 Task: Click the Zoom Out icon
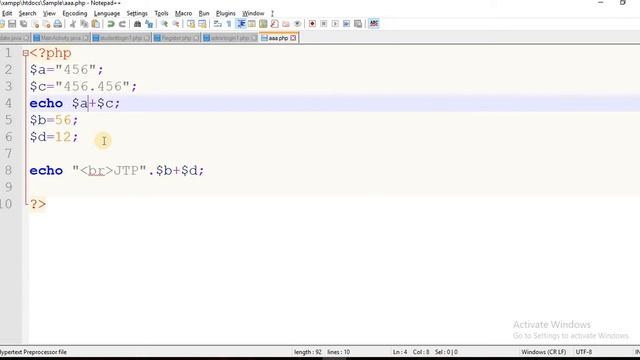(x=176, y=24)
